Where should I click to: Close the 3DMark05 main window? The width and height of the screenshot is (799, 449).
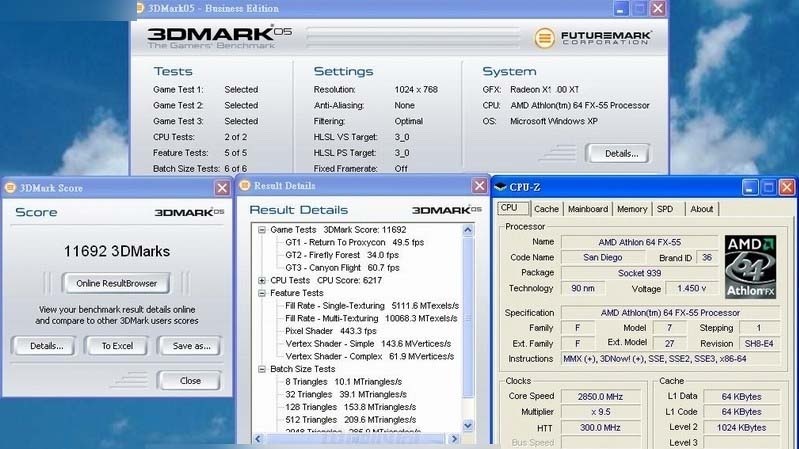[658, 8]
